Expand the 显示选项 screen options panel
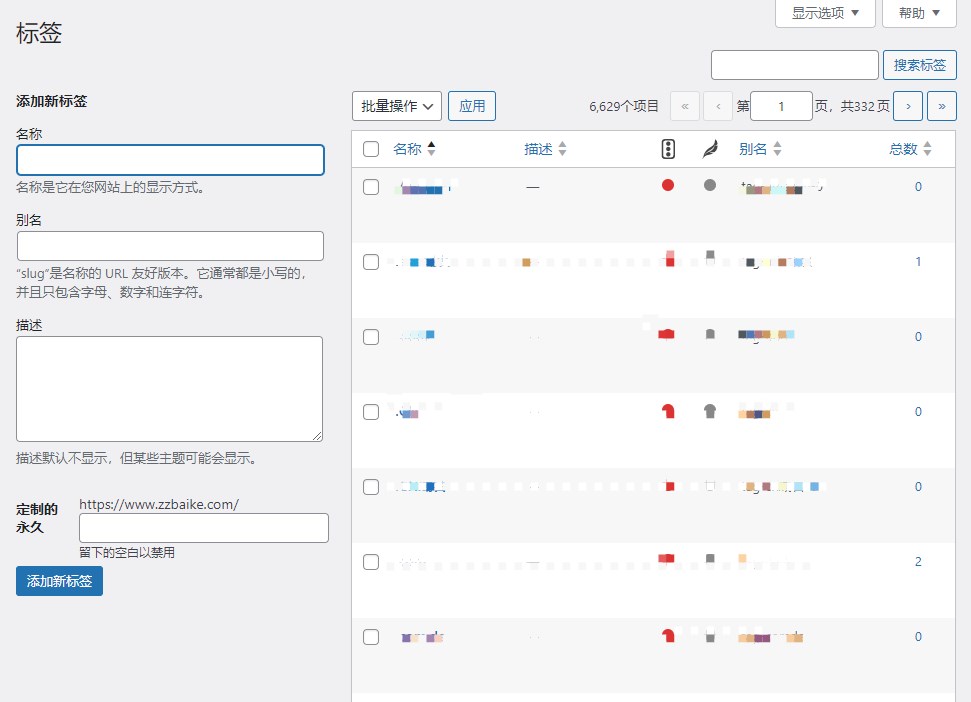The width and height of the screenshot is (971, 702). [x=825, y=13]
